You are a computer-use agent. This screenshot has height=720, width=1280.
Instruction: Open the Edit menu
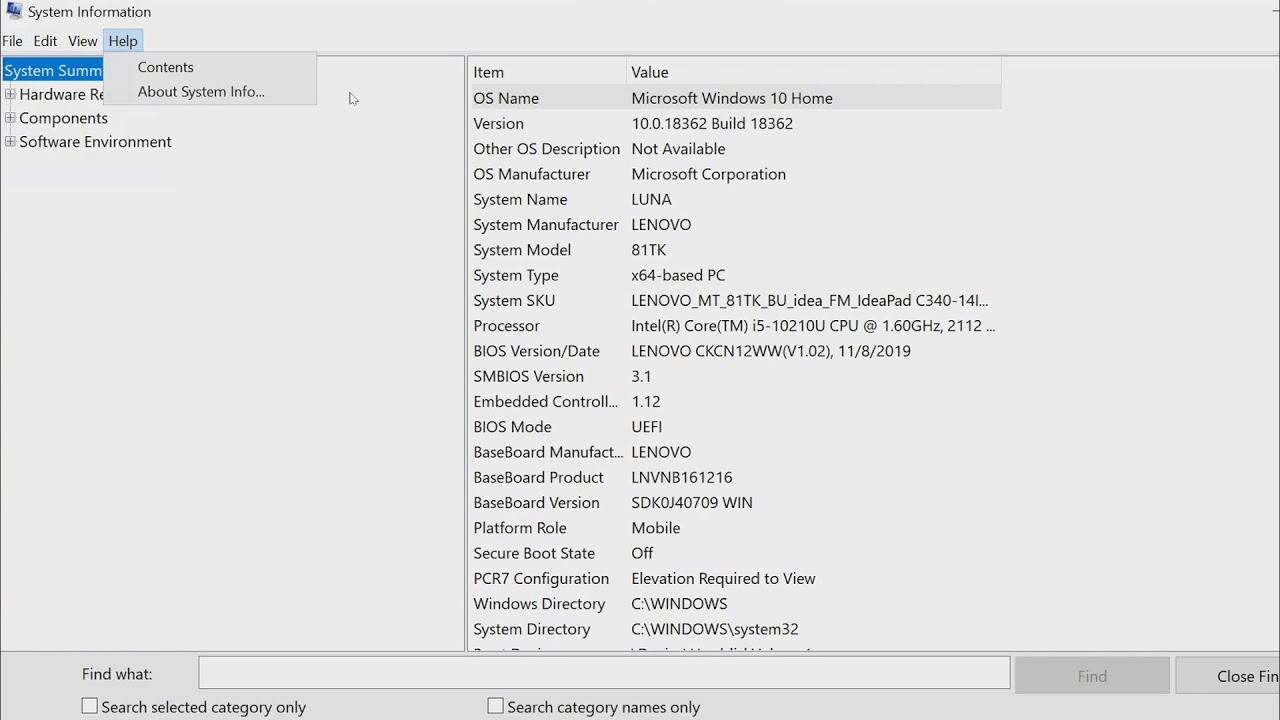point(45,41)
